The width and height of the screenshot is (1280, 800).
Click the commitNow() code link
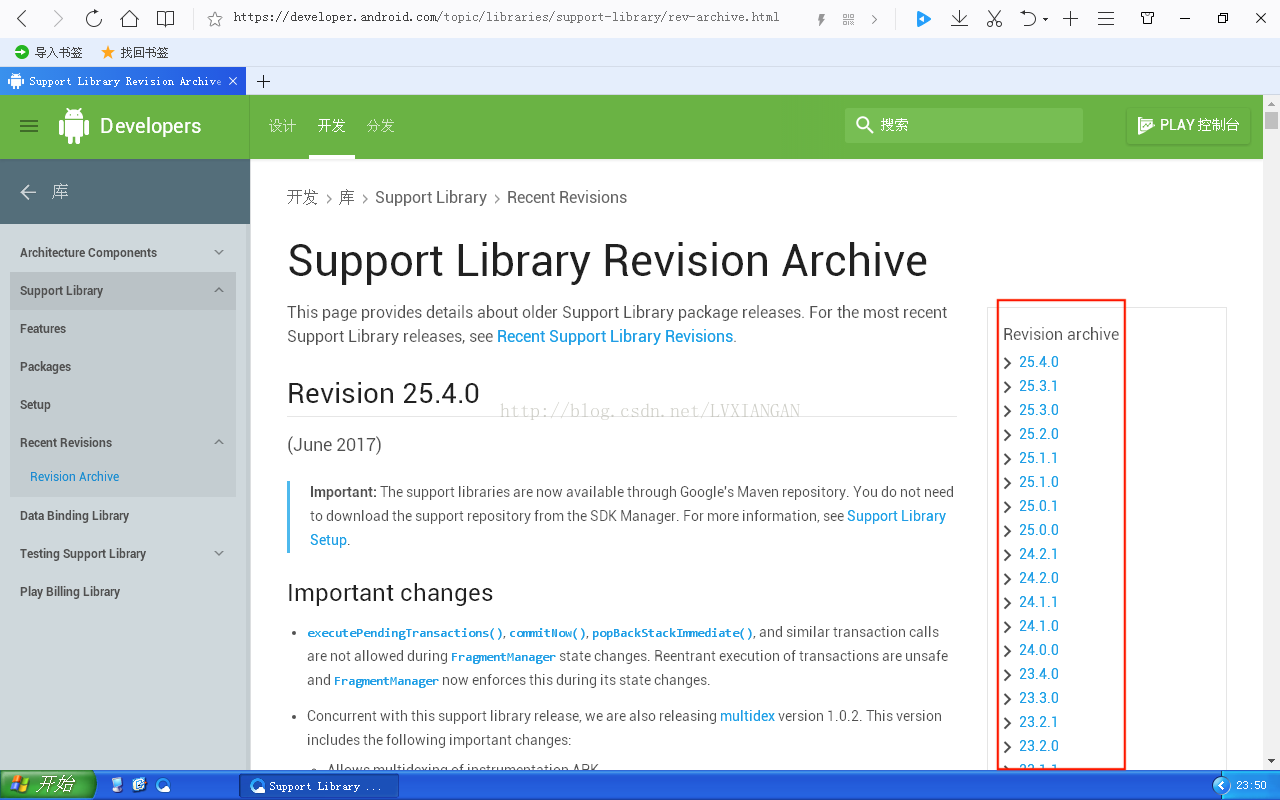pos(547,633)
